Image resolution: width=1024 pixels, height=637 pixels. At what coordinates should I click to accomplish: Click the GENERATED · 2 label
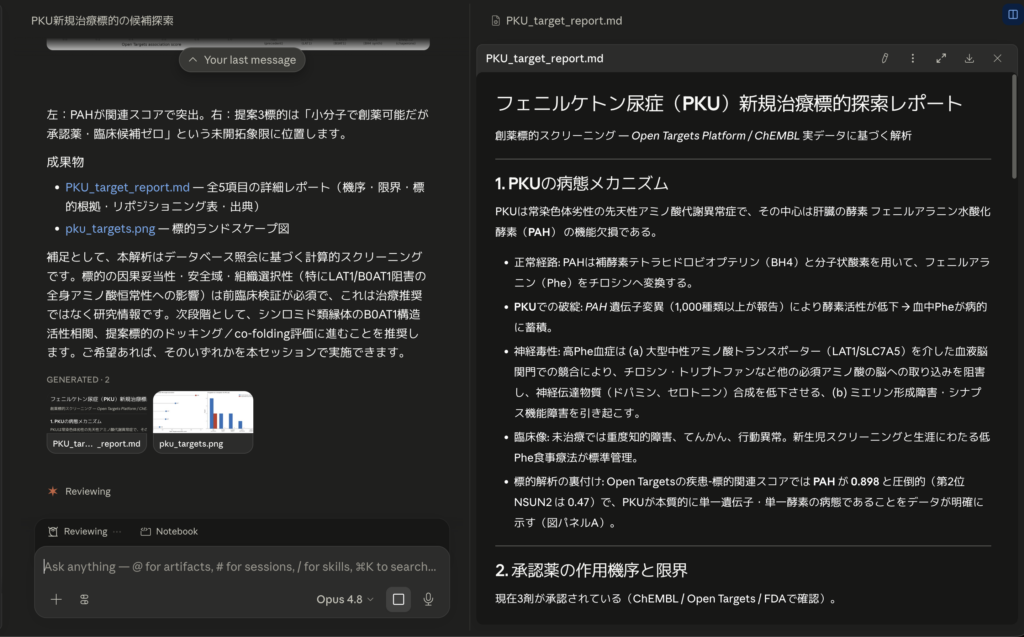(78, 380)
